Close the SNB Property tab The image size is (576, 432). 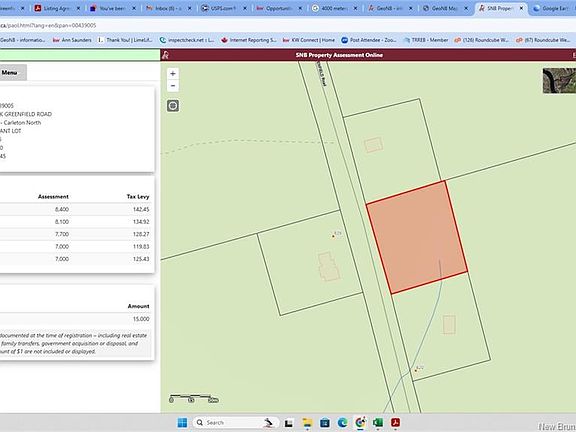pos(521,8)
